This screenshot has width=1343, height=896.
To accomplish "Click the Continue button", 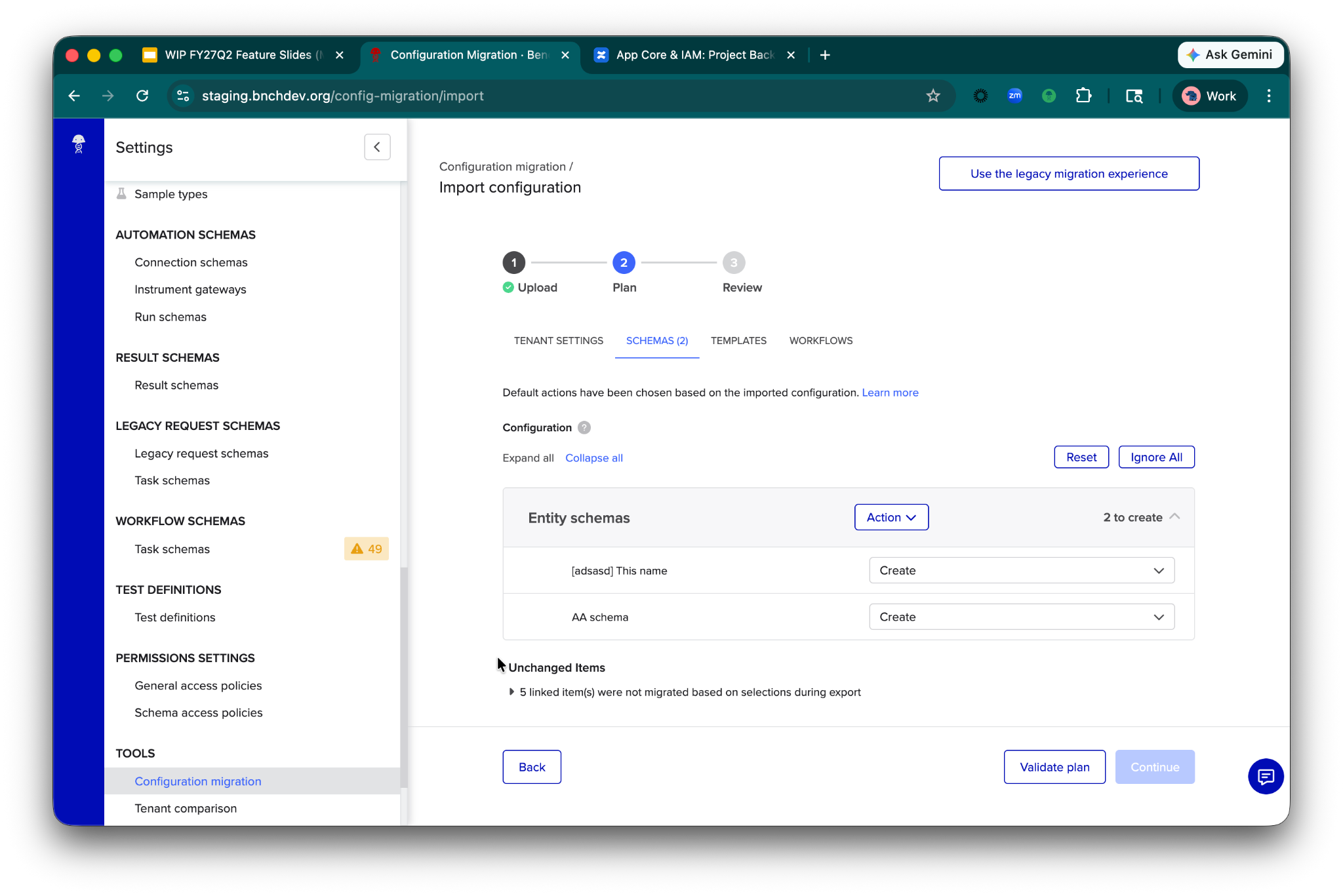I will point(1155,767).
